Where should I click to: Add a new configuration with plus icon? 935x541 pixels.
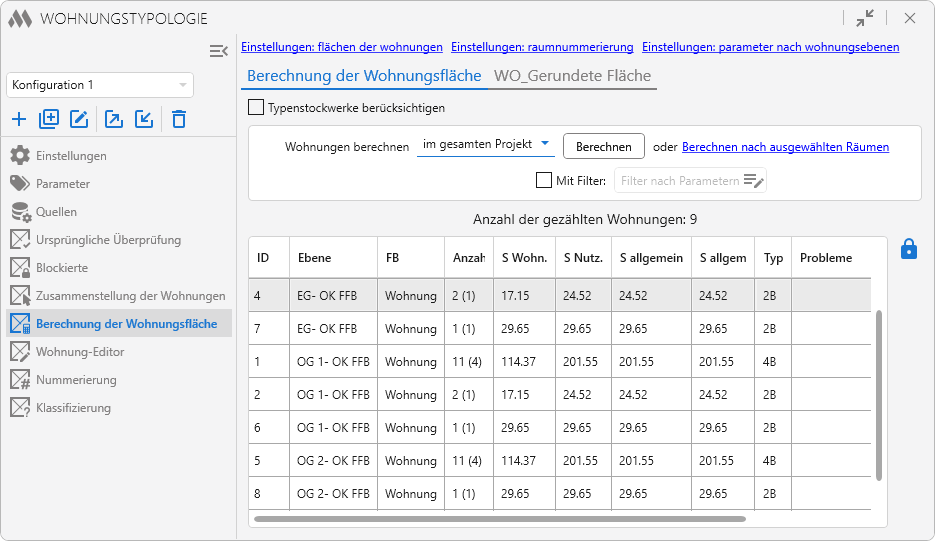pos(19,119)
